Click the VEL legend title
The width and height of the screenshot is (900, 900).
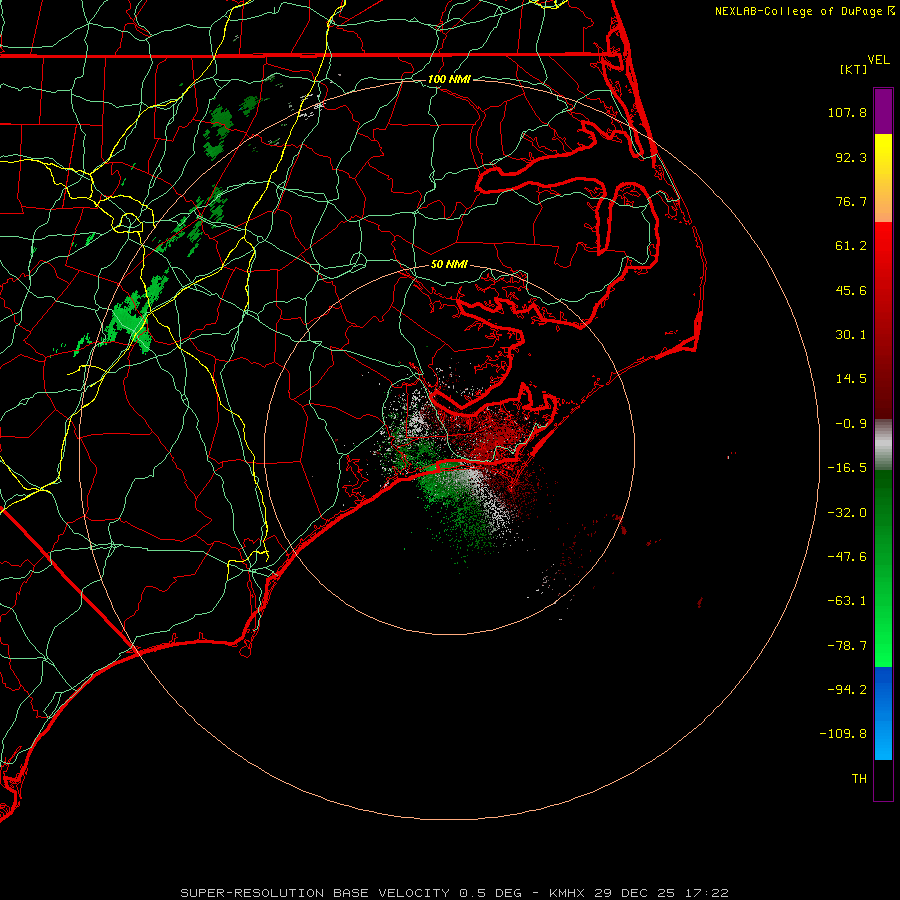coord(878,60)
